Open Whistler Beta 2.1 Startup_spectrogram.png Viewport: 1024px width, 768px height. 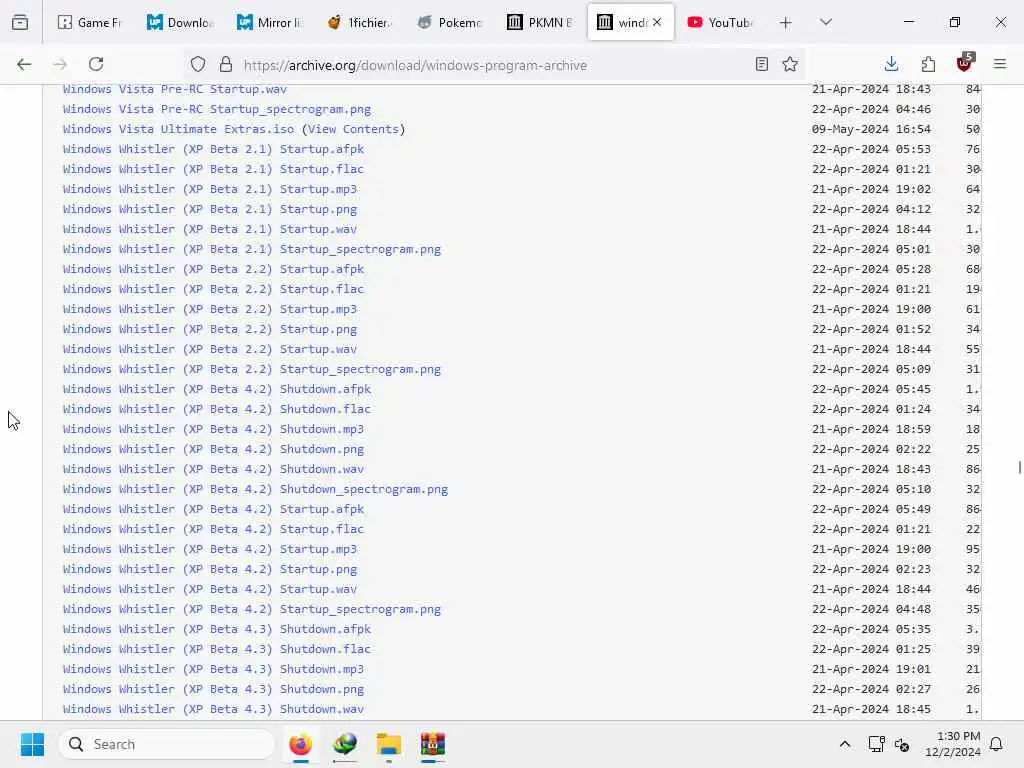point(251,249)
